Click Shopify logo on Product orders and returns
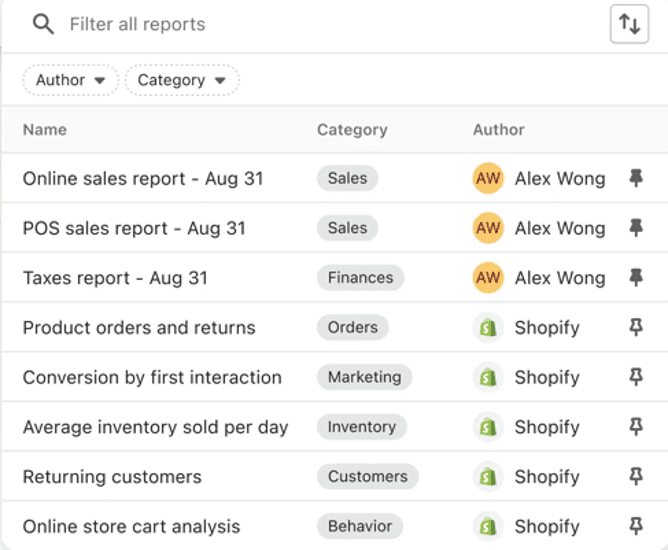The width and height of the screenshot is (668, 550). pyautogui.click(x=488, y=328)
